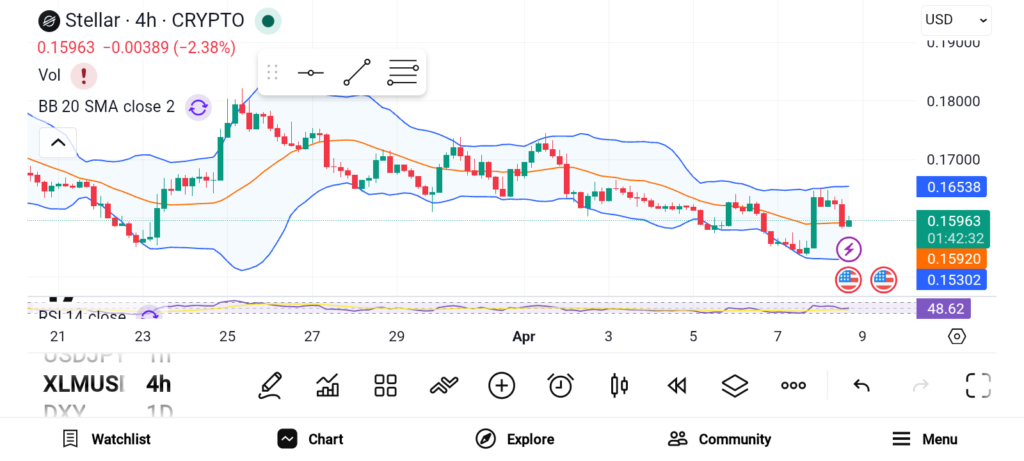Open the layout grid apps icon
This screenshot has height=461, width=1024.
(x=385, y=385)
